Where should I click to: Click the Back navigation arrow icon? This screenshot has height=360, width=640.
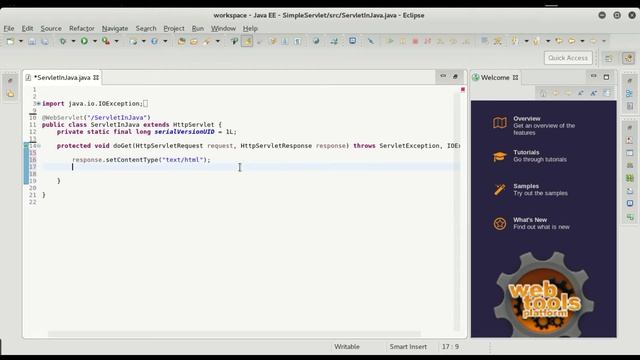571,41
